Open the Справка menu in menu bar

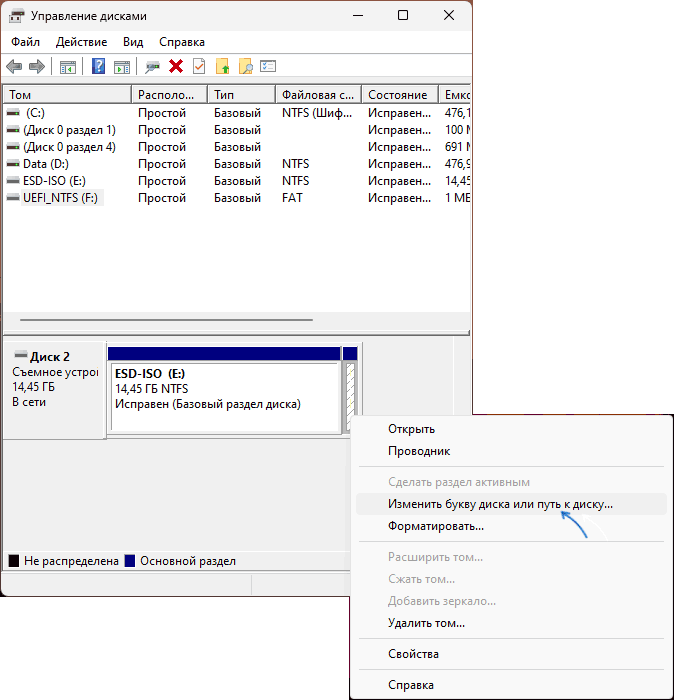[x=182, y=42]
